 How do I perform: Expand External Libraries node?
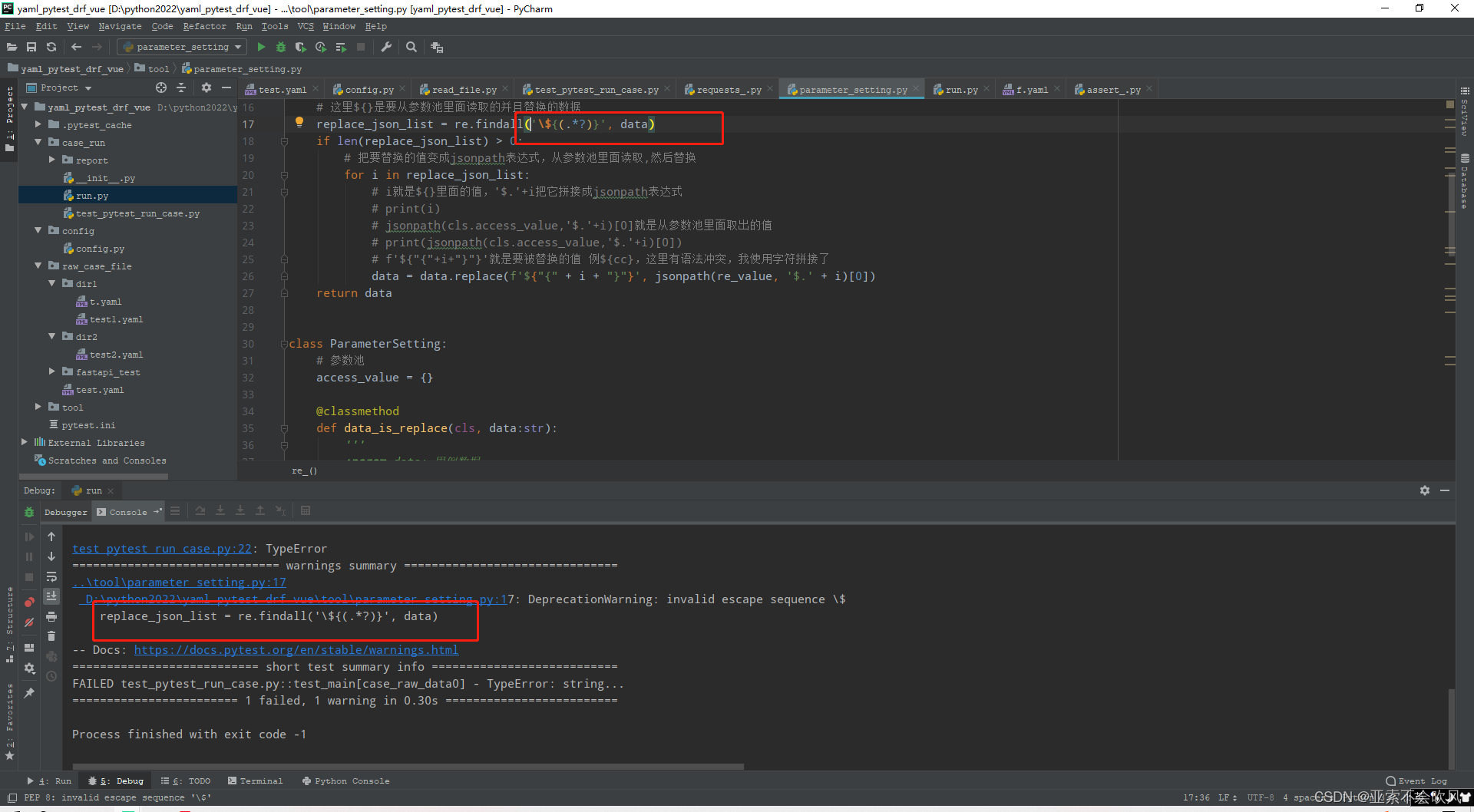(x=24, y=442)
